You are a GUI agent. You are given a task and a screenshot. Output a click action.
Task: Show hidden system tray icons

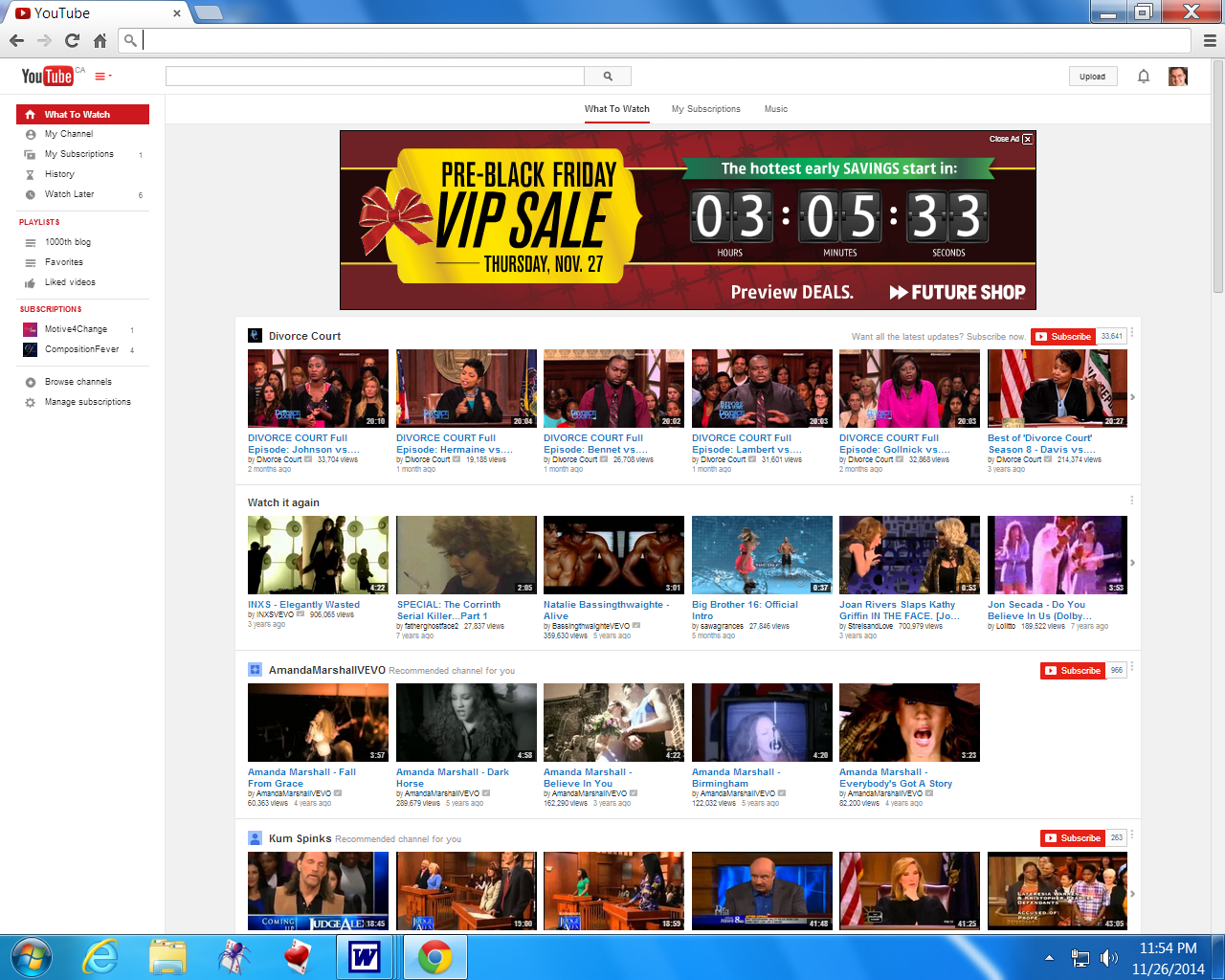click(x=1049, y=958)
